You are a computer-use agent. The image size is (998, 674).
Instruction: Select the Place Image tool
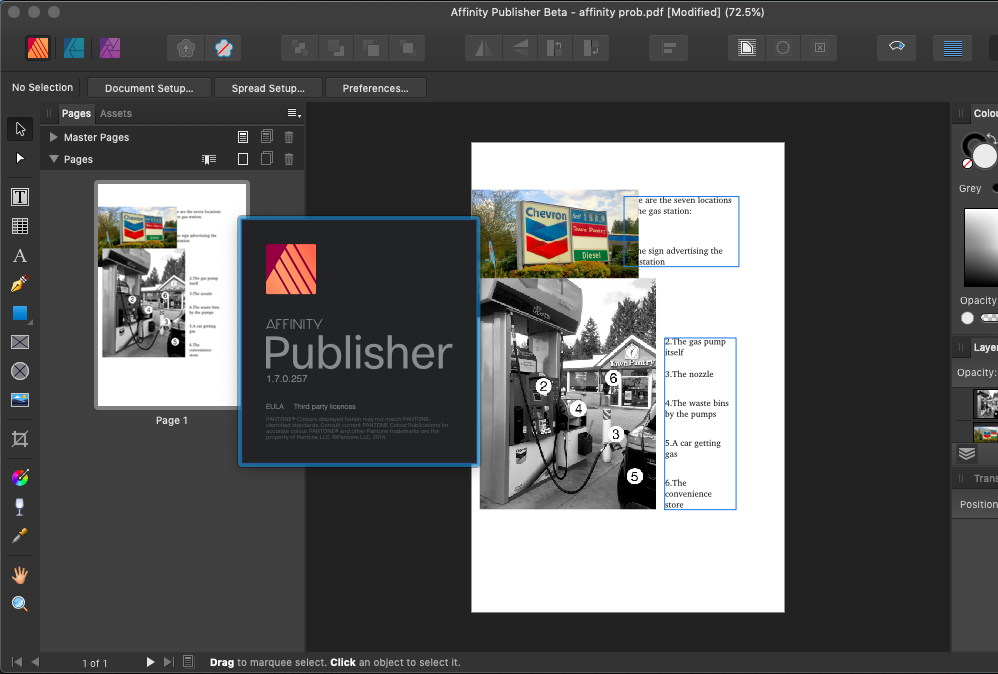[x=20, y=400]
